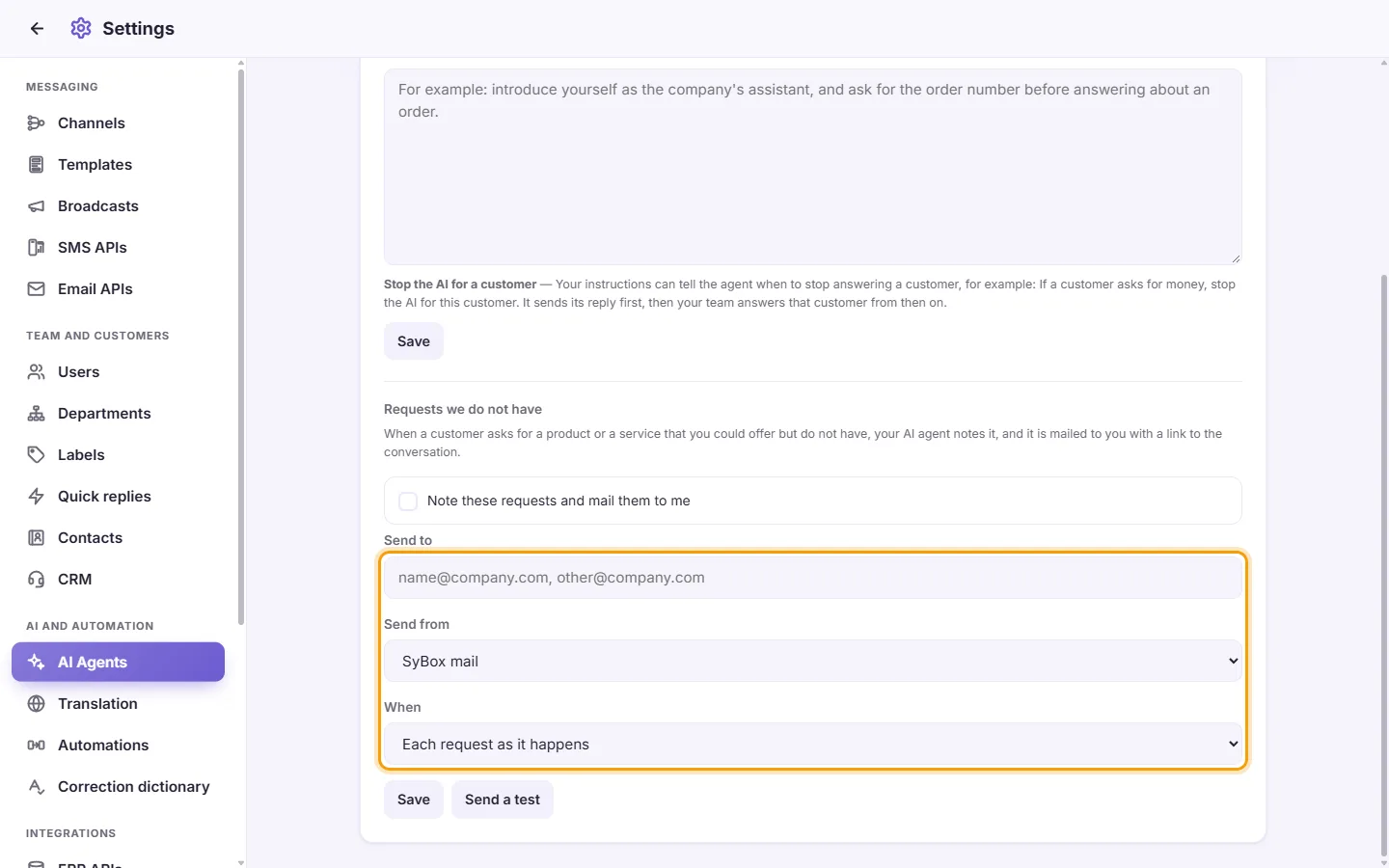Image resolution: width=1389 pixels, height=868 pixels.
Task: Click the SMS APIs icon
Action: 37,248
